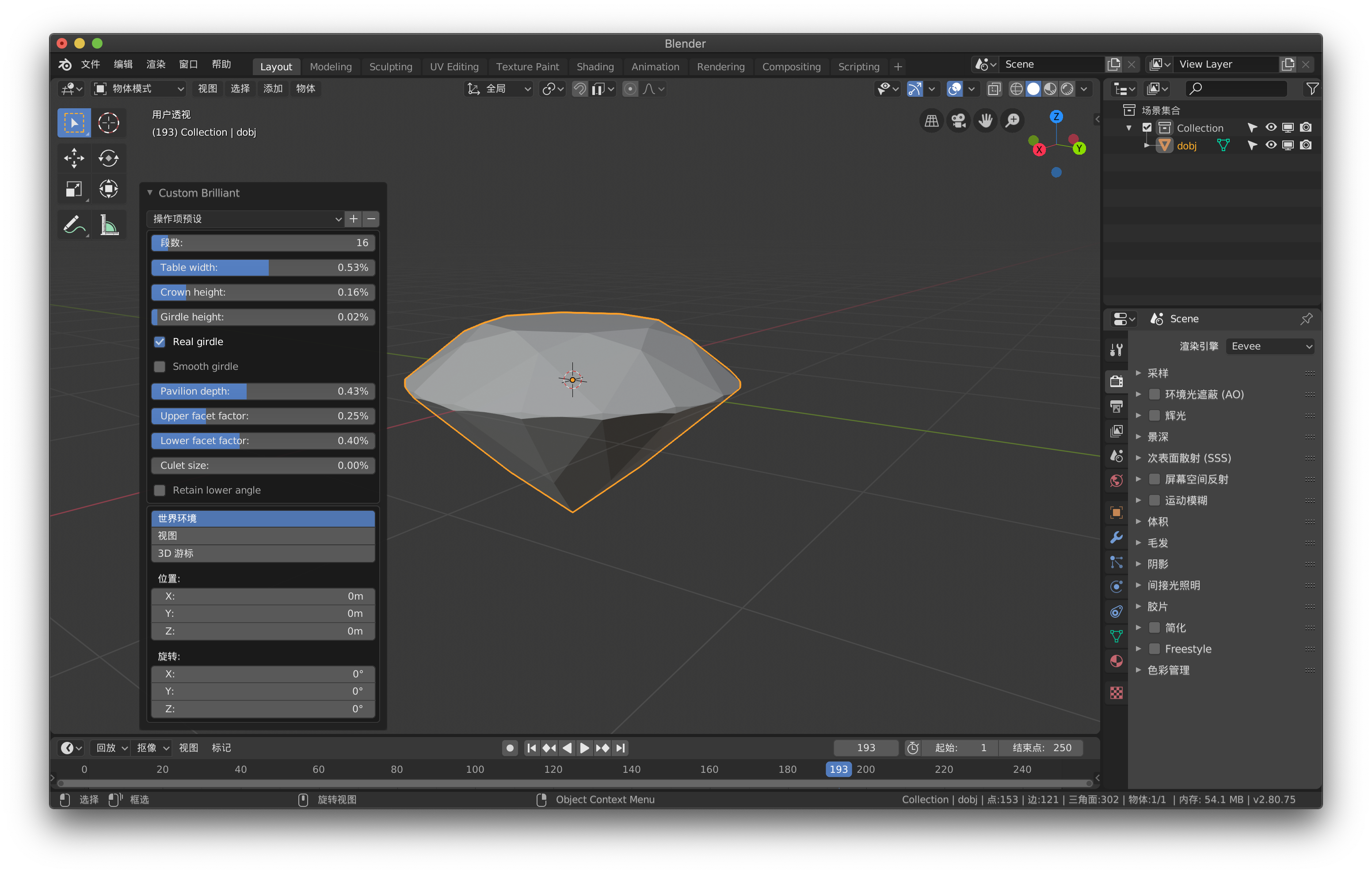Adjust the Table width slider
The width and height of the screenshot is (1372, 874).
tap(263, 267)
